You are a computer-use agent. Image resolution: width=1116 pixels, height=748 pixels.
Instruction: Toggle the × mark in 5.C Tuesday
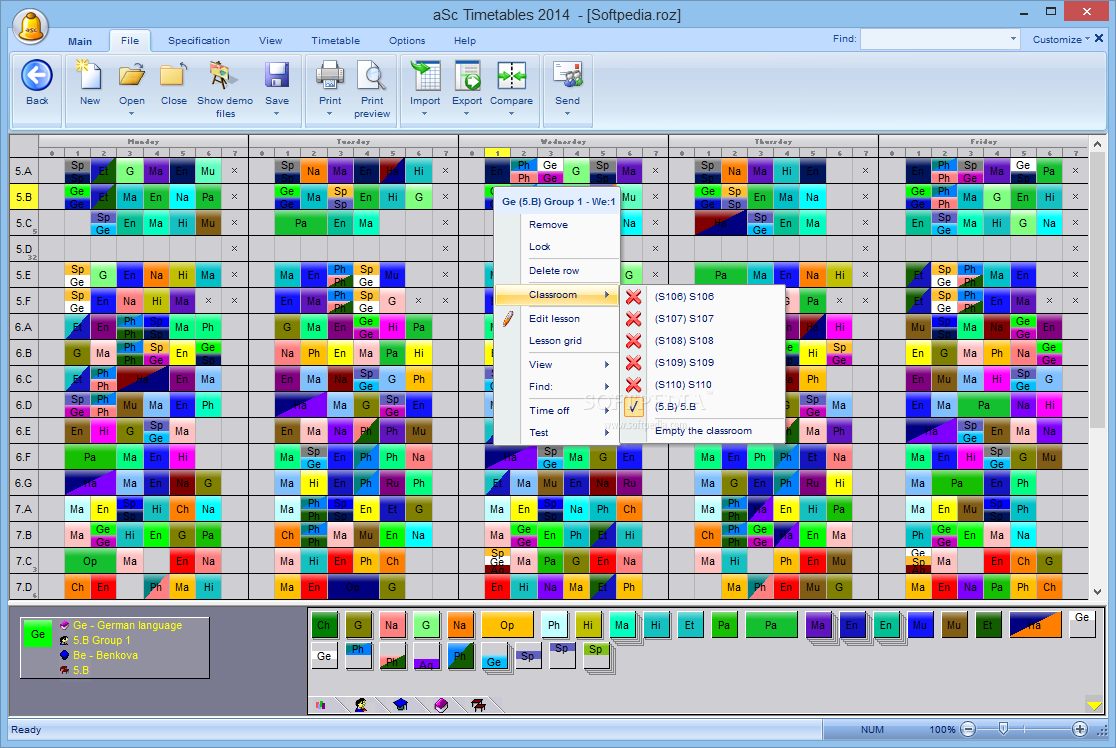pyautogui.click(x=446, y=223)
